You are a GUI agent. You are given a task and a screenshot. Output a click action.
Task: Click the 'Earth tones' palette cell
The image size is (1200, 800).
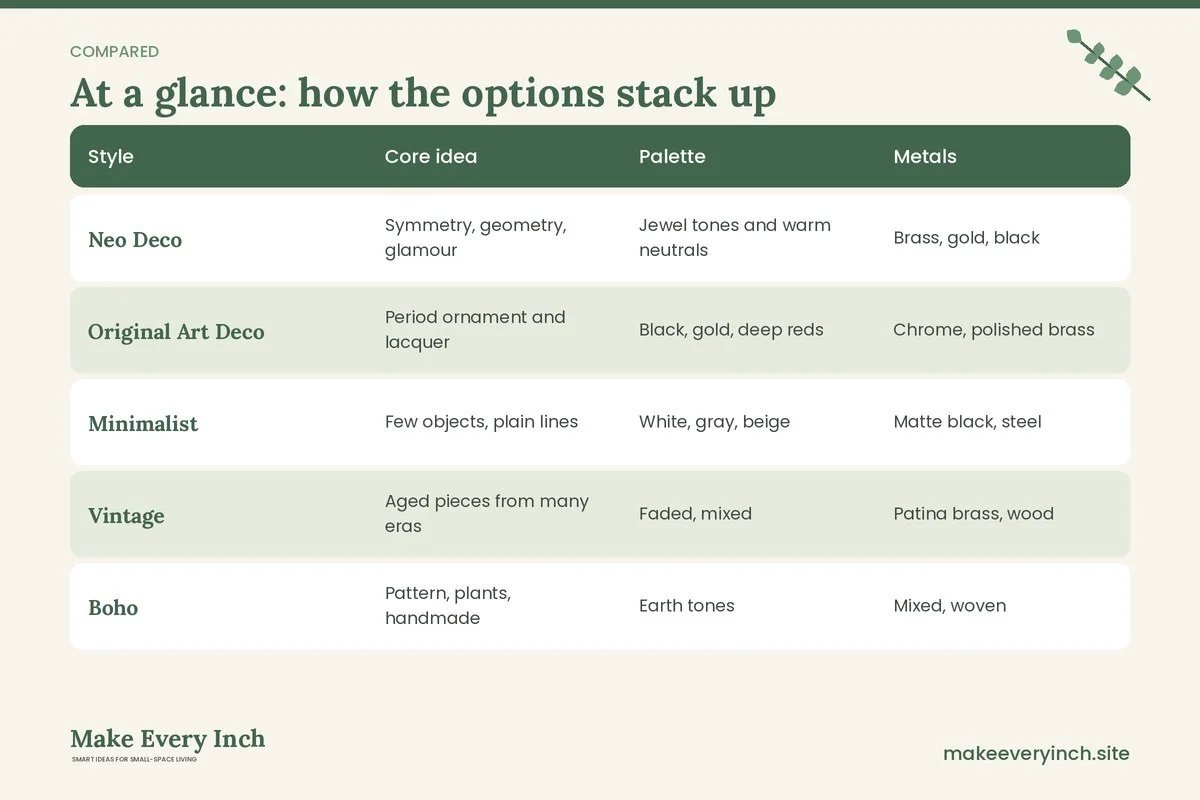click(686, 606)
